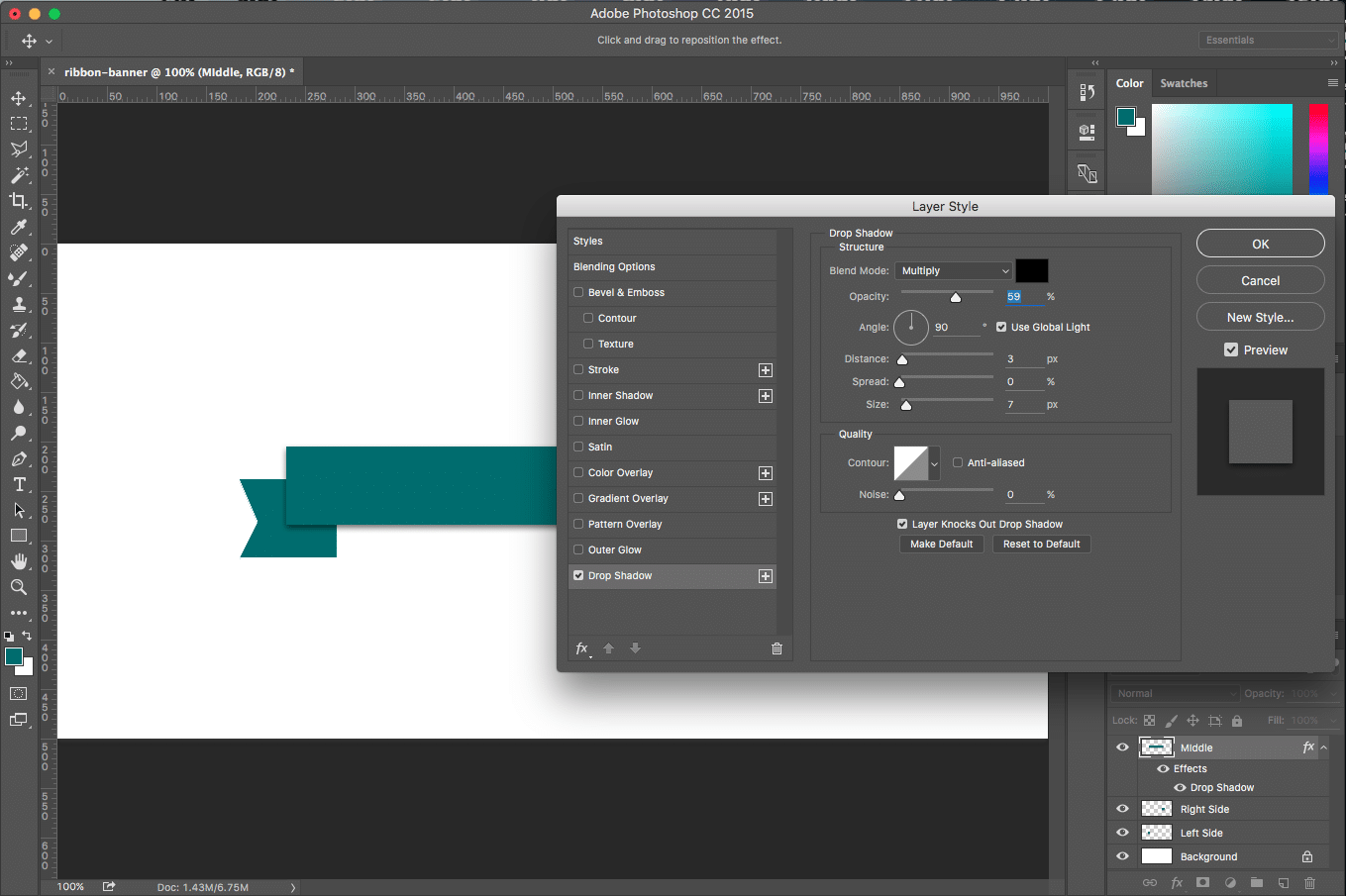
Task: Select the Crop tool
Action: coord(18,200)
